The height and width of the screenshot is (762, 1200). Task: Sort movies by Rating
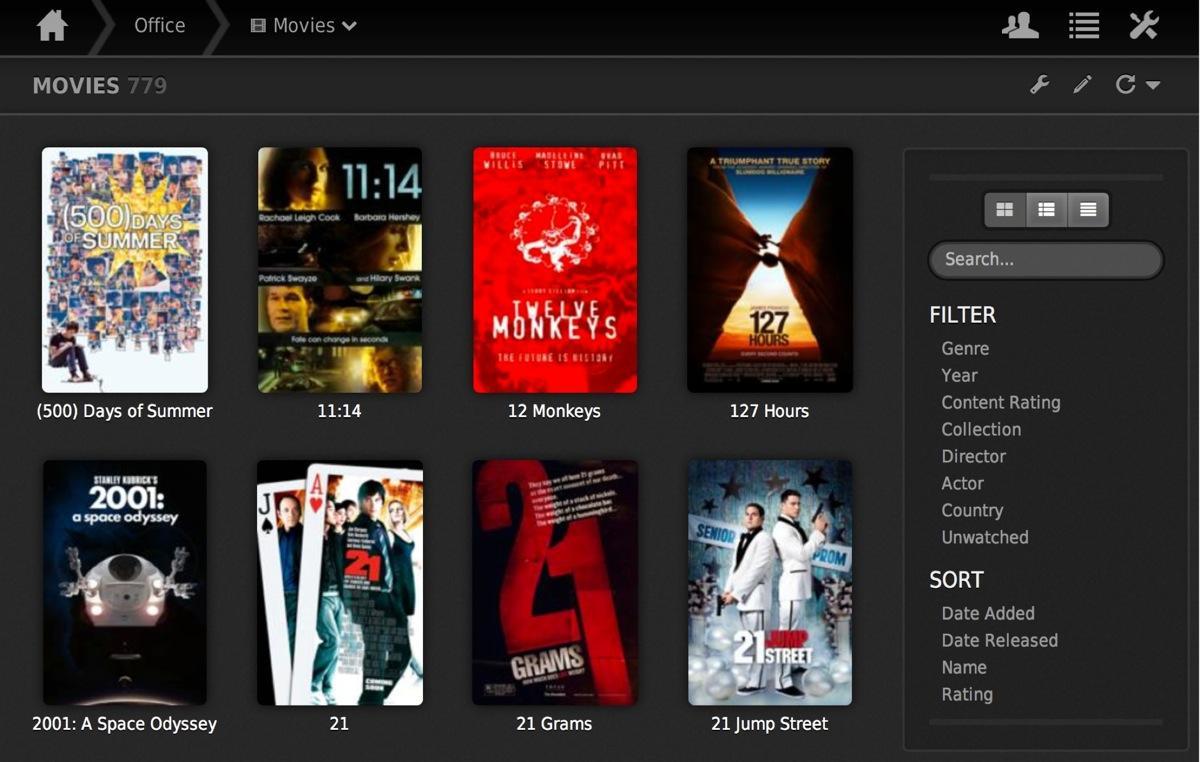pos(967,695)
